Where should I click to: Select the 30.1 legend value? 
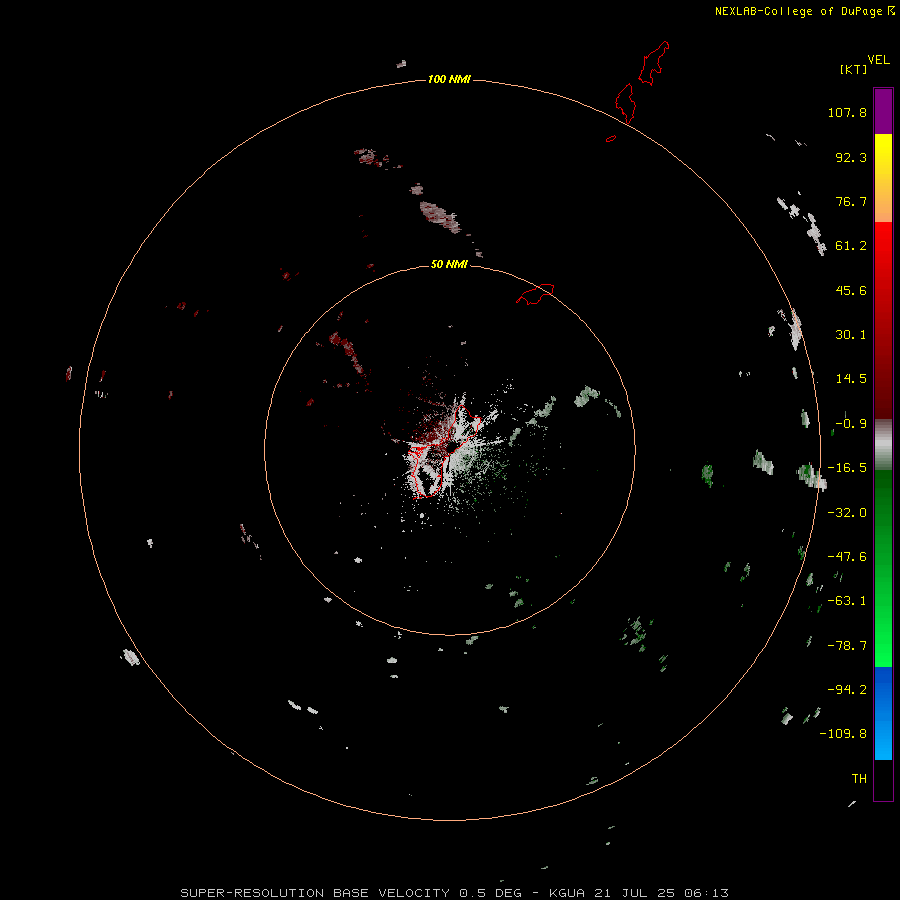pos(851,335)
